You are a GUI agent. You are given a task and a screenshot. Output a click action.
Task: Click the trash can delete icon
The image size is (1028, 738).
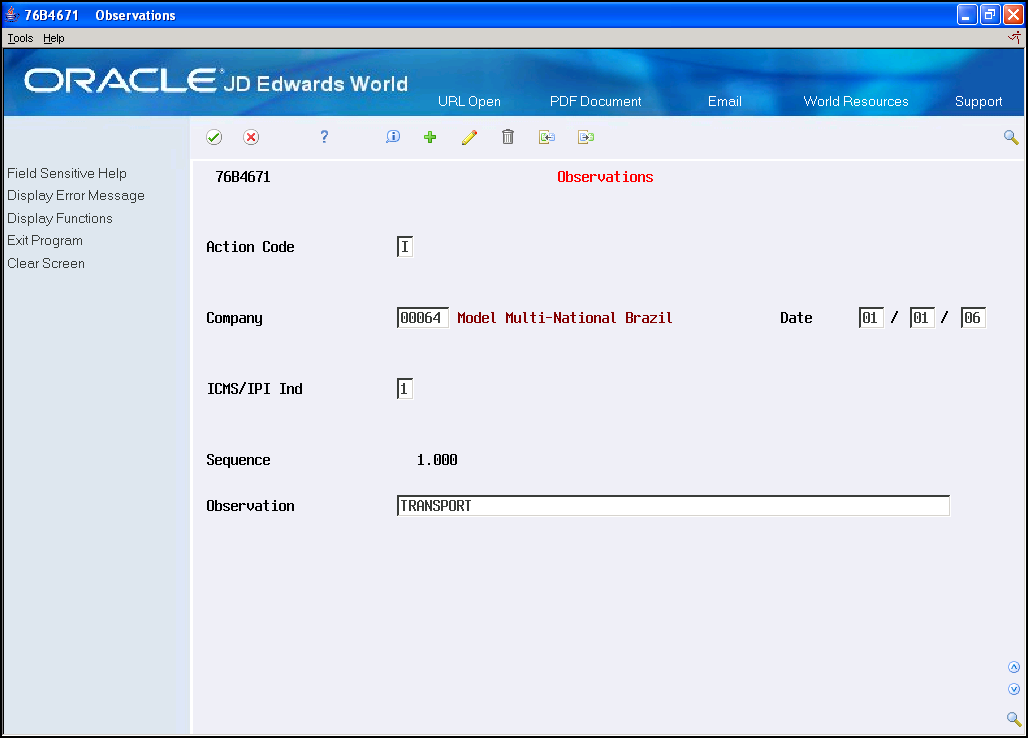click(x=507, y=136)
